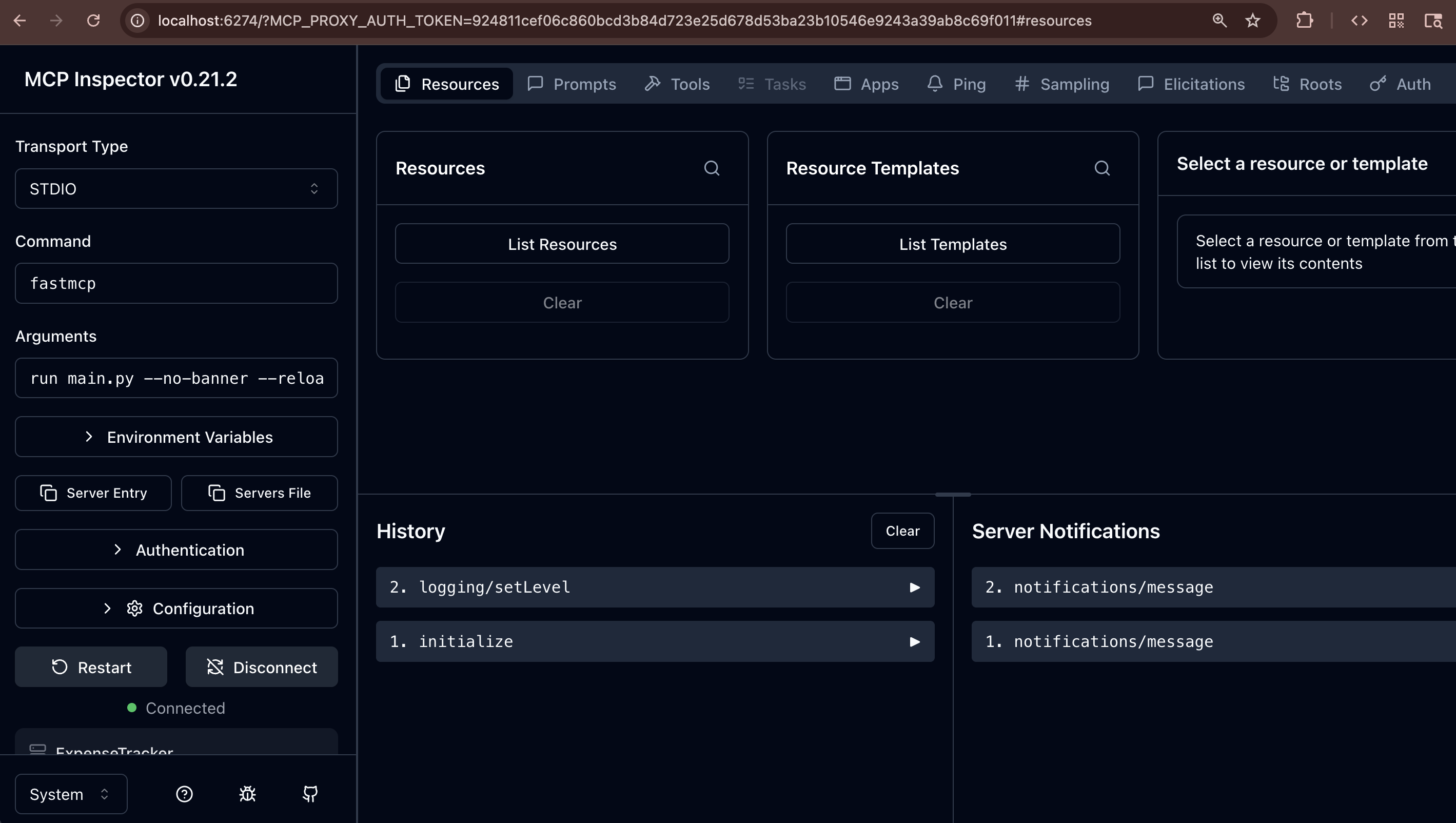Click the browser back arrow
1456x823 pixels.
(x=20, y=21)
